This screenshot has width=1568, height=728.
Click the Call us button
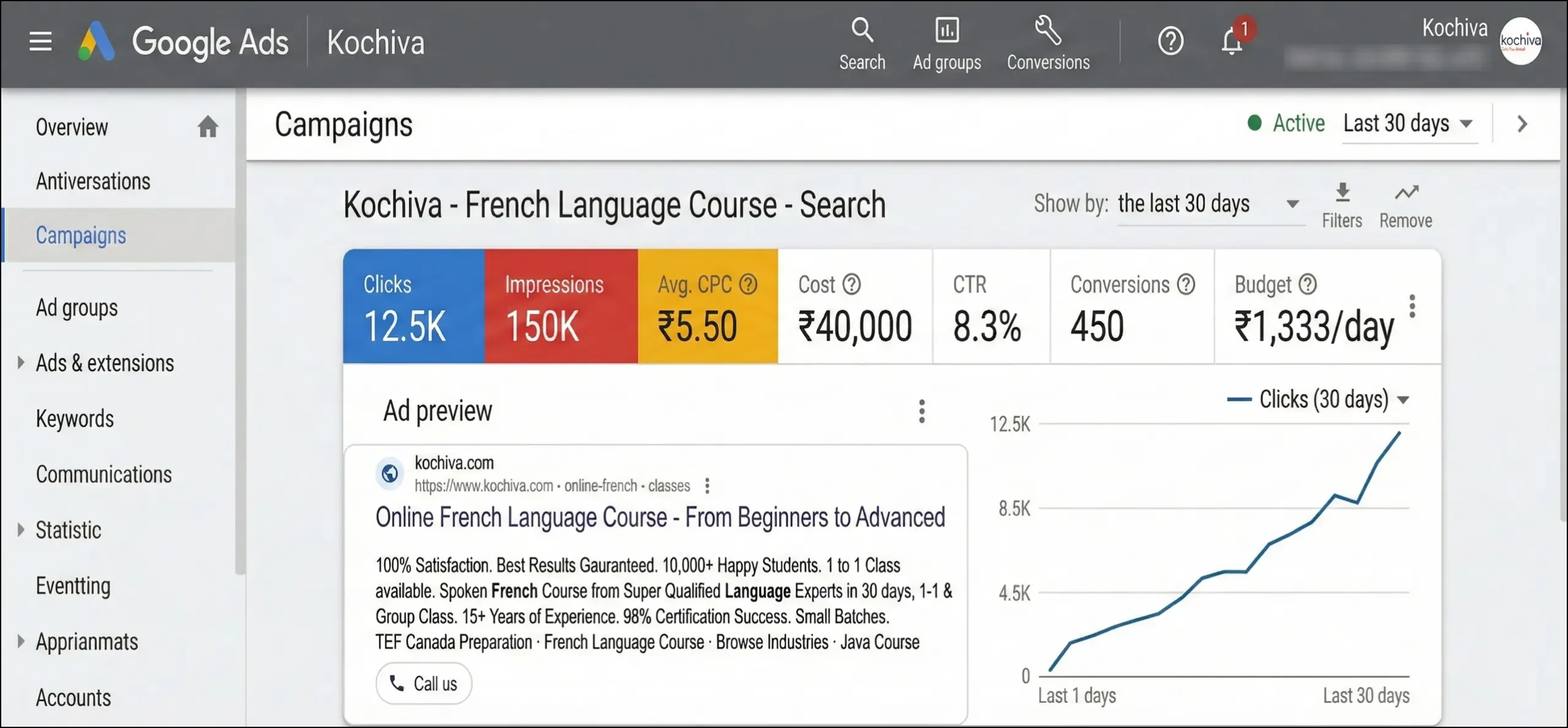(x=424, y=683)
